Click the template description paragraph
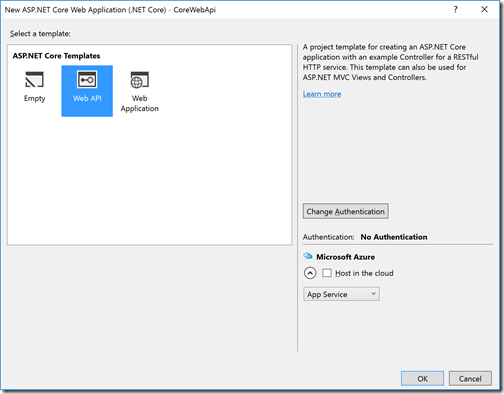 pyautogui.click(x=390, y=62)
